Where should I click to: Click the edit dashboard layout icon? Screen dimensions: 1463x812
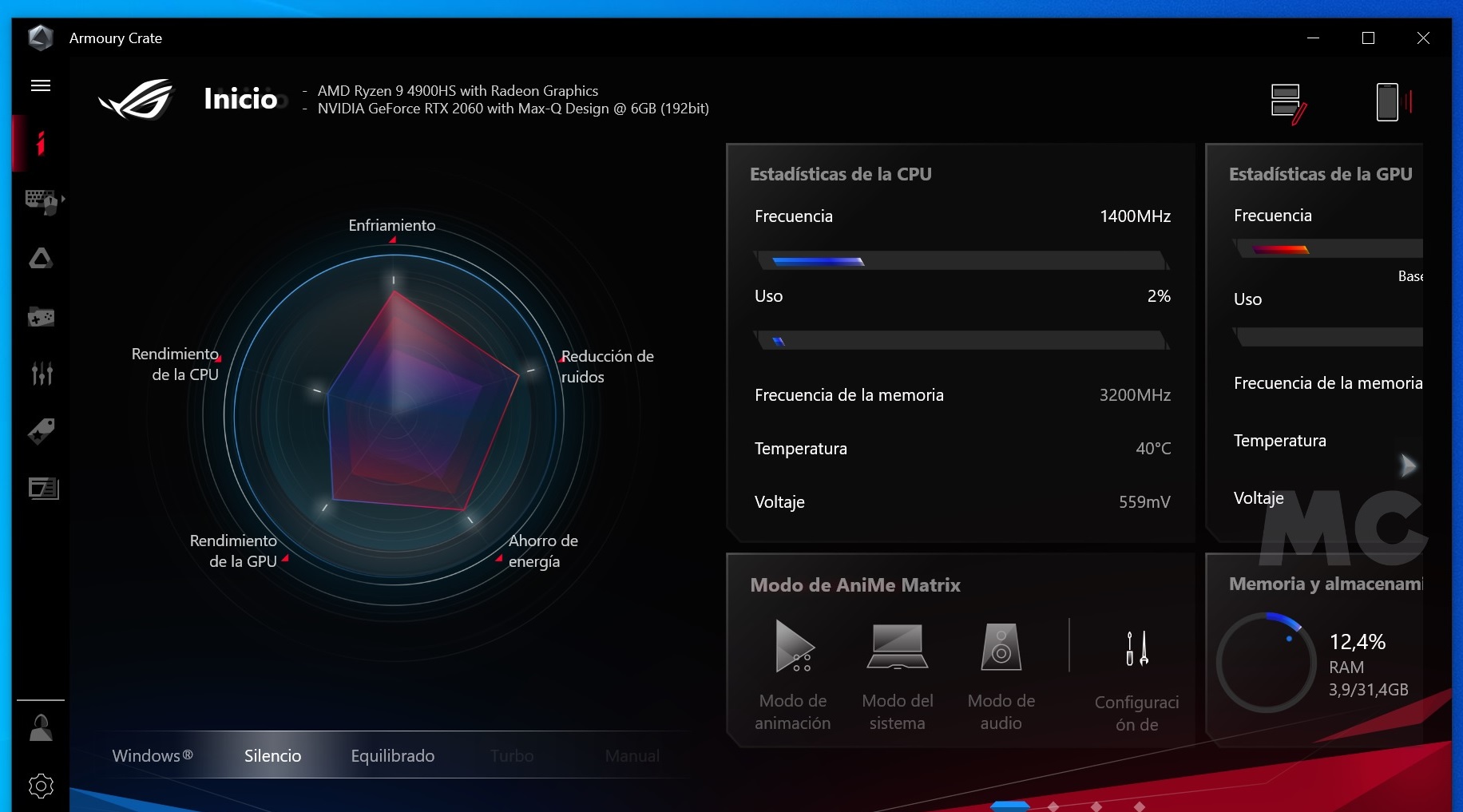click(1287, 103)
